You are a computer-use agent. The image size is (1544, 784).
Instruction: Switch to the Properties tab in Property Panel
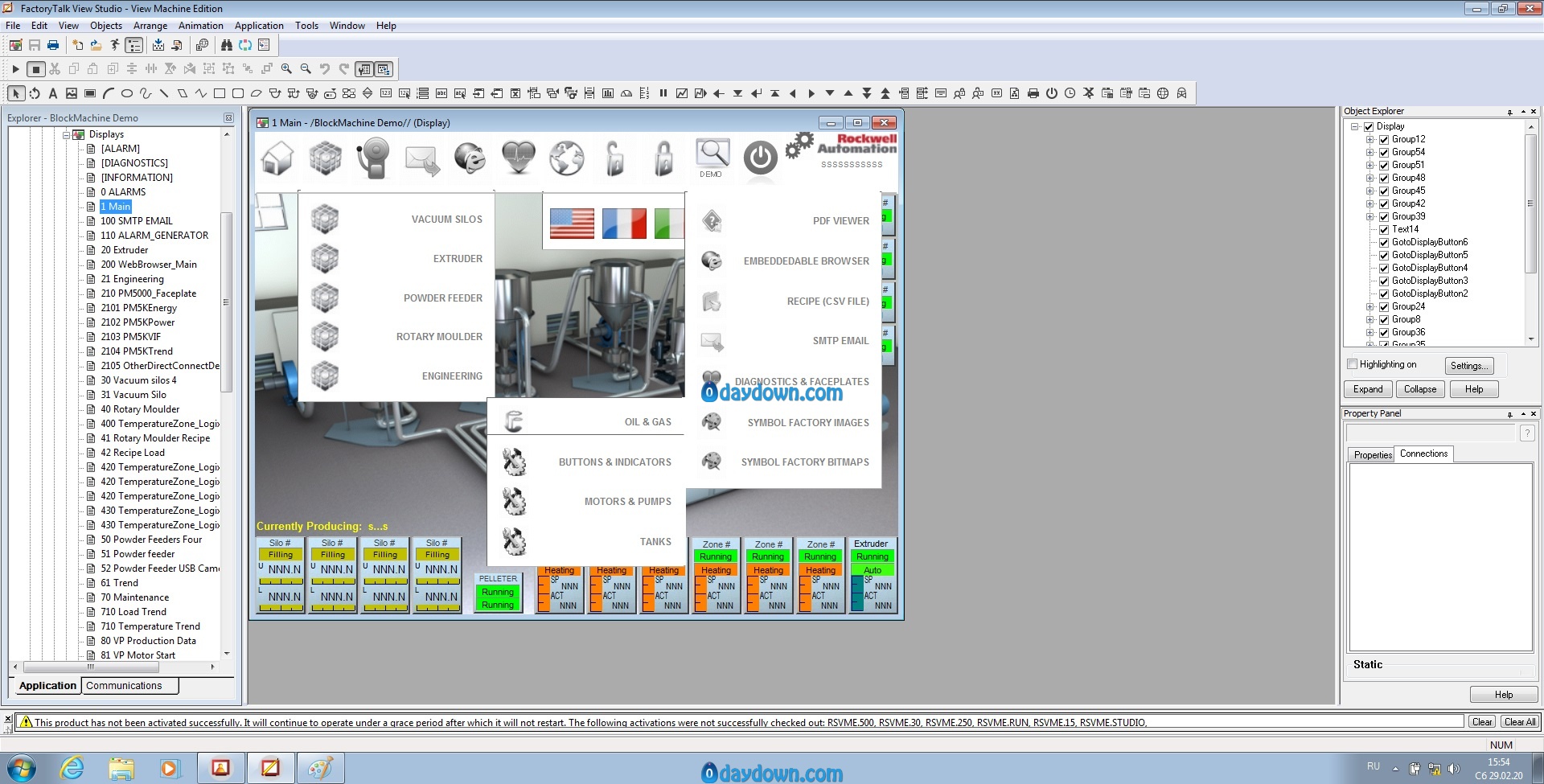[1372, 455]
